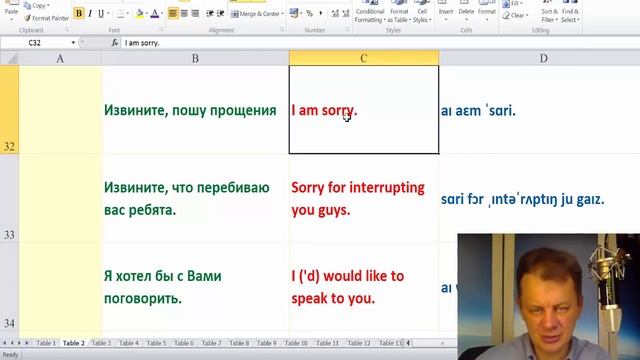Click the Name Box showing C32
This screenshot has height=360, width=640.
point(35,42)
